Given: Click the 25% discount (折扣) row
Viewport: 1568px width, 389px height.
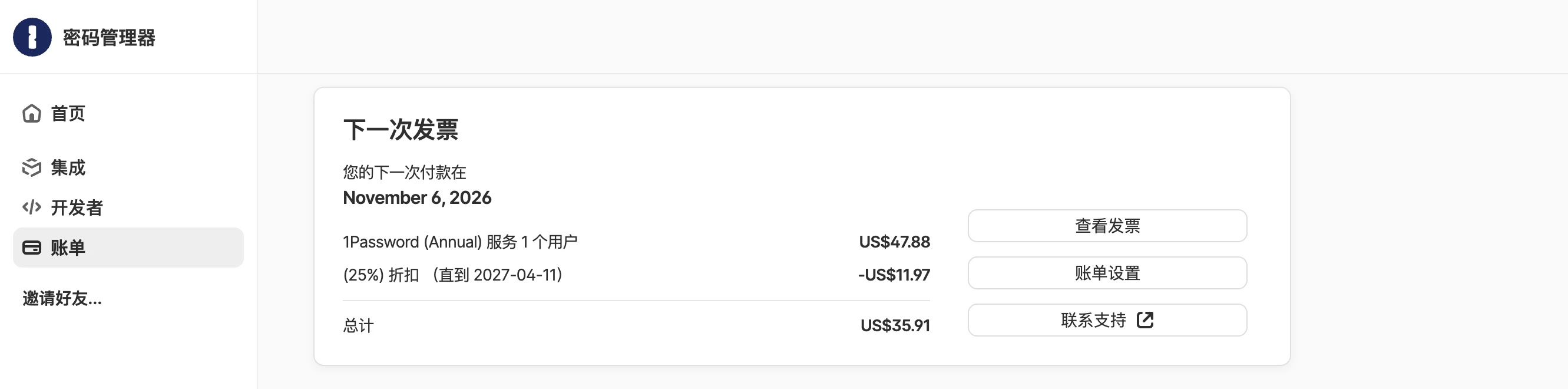Looking at the screenshot, I should tap(453, 274).
